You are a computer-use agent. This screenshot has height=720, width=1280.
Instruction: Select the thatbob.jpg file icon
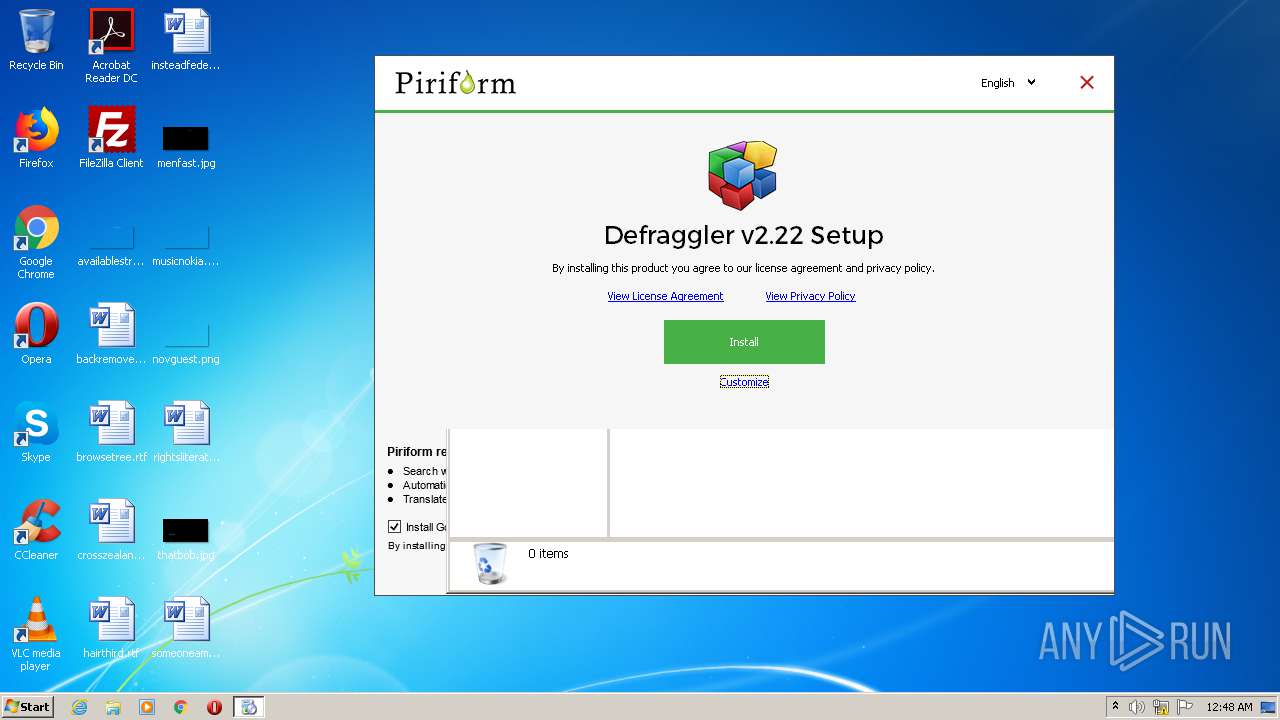coord(186,538)
